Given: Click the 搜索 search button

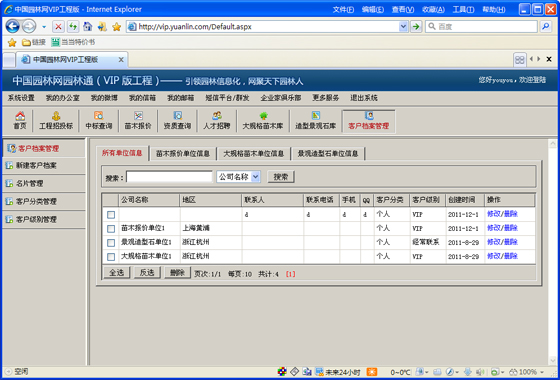Looking at the screenshot, I should pos(281,176).
